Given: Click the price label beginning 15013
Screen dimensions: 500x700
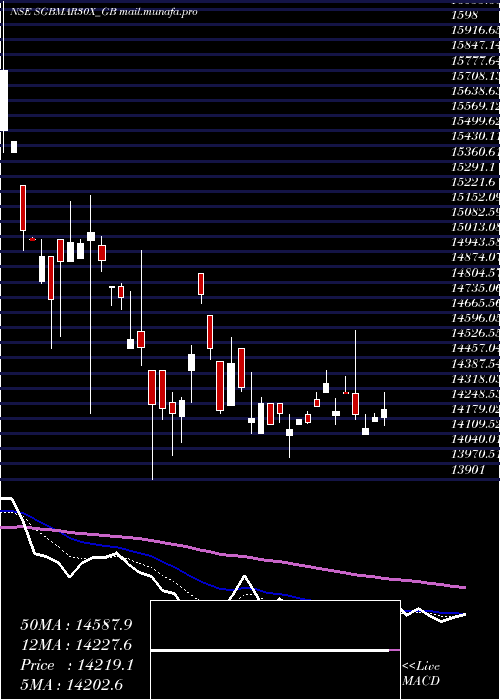Looking at the screenshot, I should tap(475, 228).
